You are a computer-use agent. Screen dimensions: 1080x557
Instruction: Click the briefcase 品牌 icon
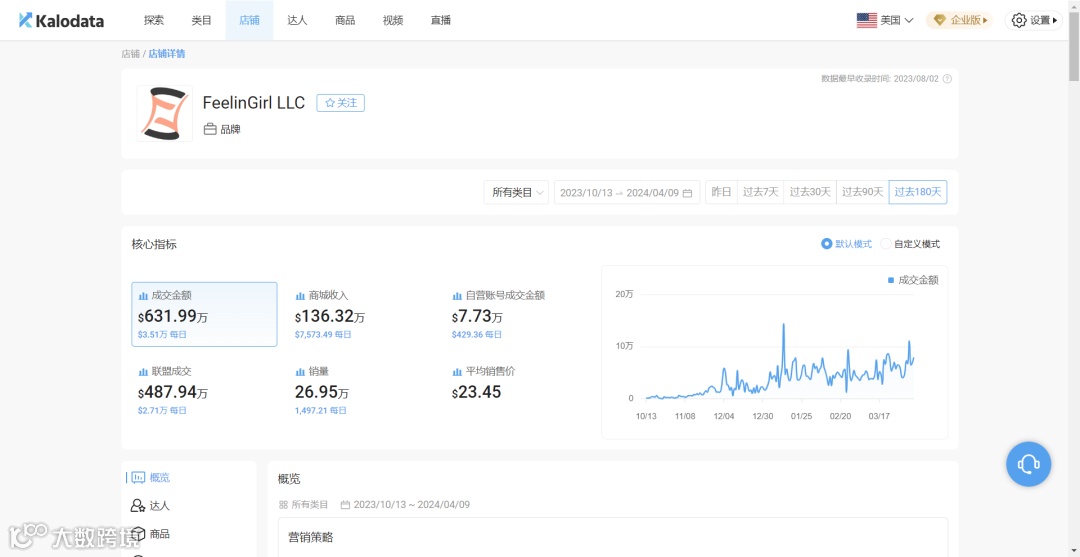click(x=210, y=129)
